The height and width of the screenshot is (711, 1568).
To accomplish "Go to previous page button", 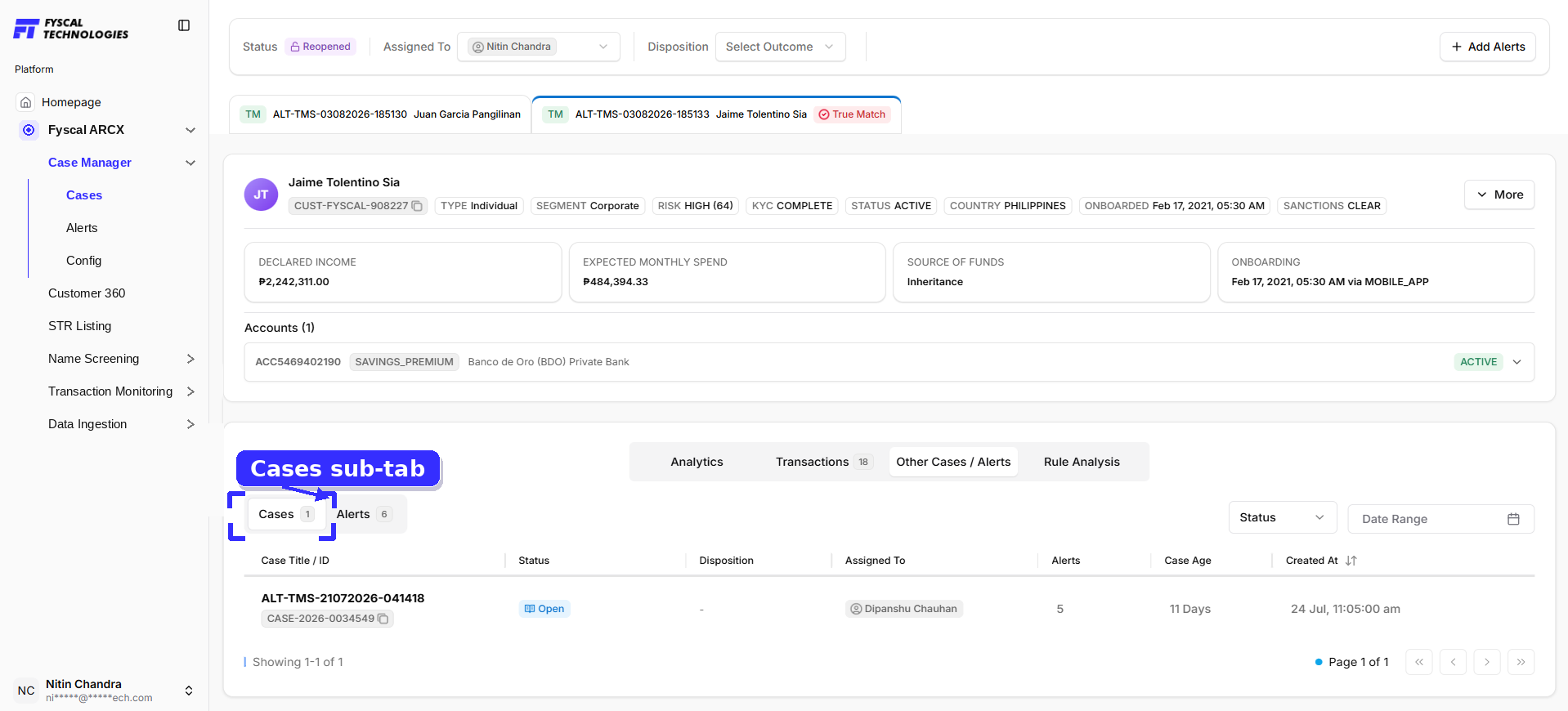I will click(x=1453, y=662).
